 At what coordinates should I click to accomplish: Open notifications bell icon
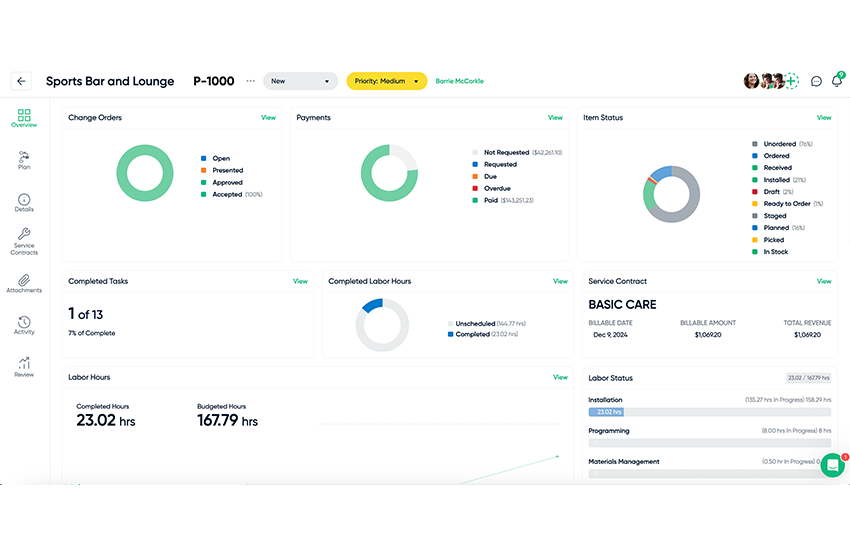835,80
